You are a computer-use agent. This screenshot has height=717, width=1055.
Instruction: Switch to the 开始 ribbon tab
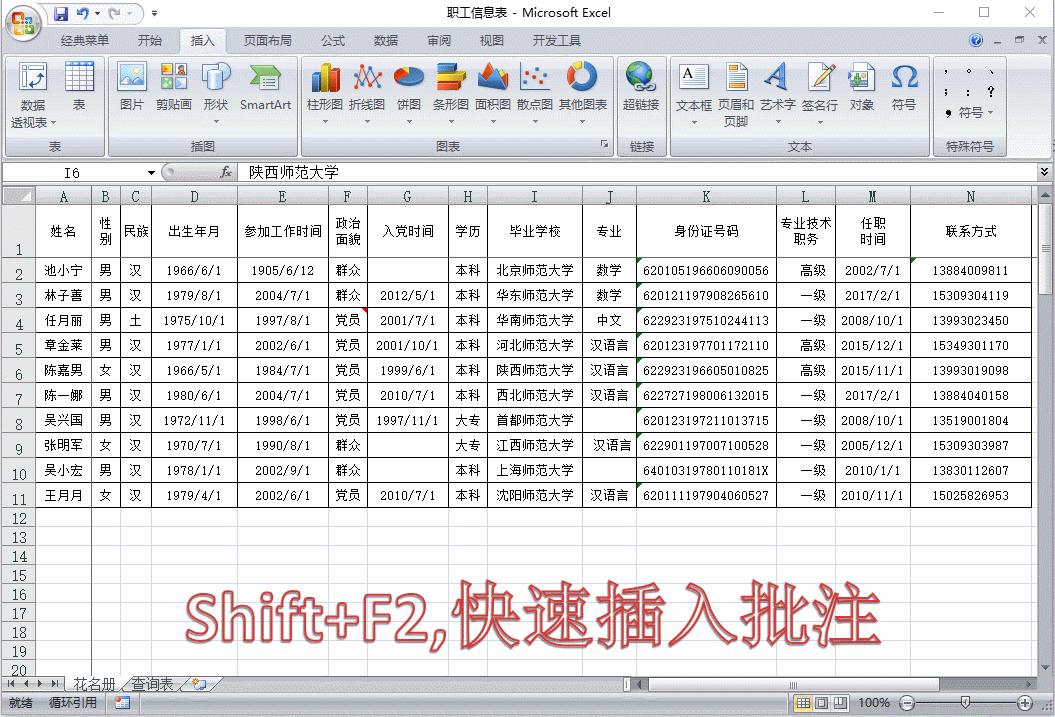pos(150,40)
